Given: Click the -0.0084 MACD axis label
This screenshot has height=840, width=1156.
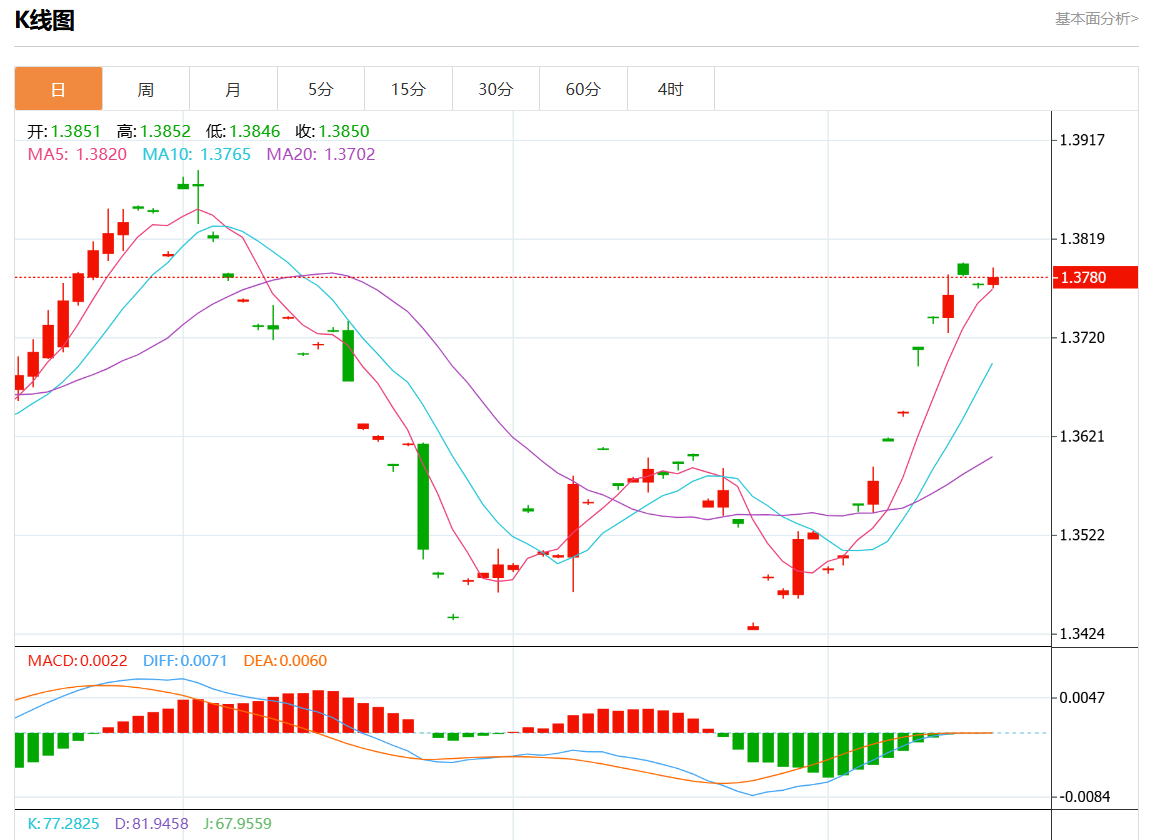Looking at the screenshot, I should click(1085, 796).
